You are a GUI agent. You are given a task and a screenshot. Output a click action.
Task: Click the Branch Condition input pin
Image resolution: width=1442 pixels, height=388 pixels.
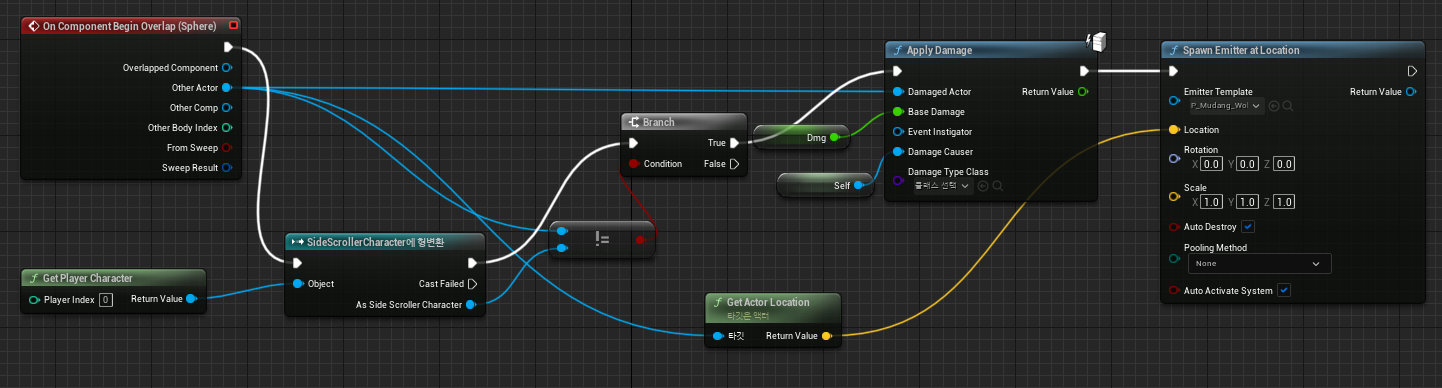(x=633, y=163)
